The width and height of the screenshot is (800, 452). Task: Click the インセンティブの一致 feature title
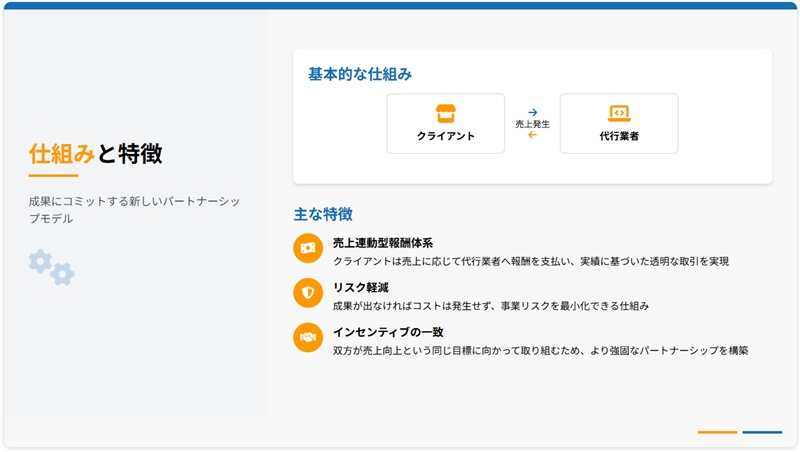click(x=388, y=332)
